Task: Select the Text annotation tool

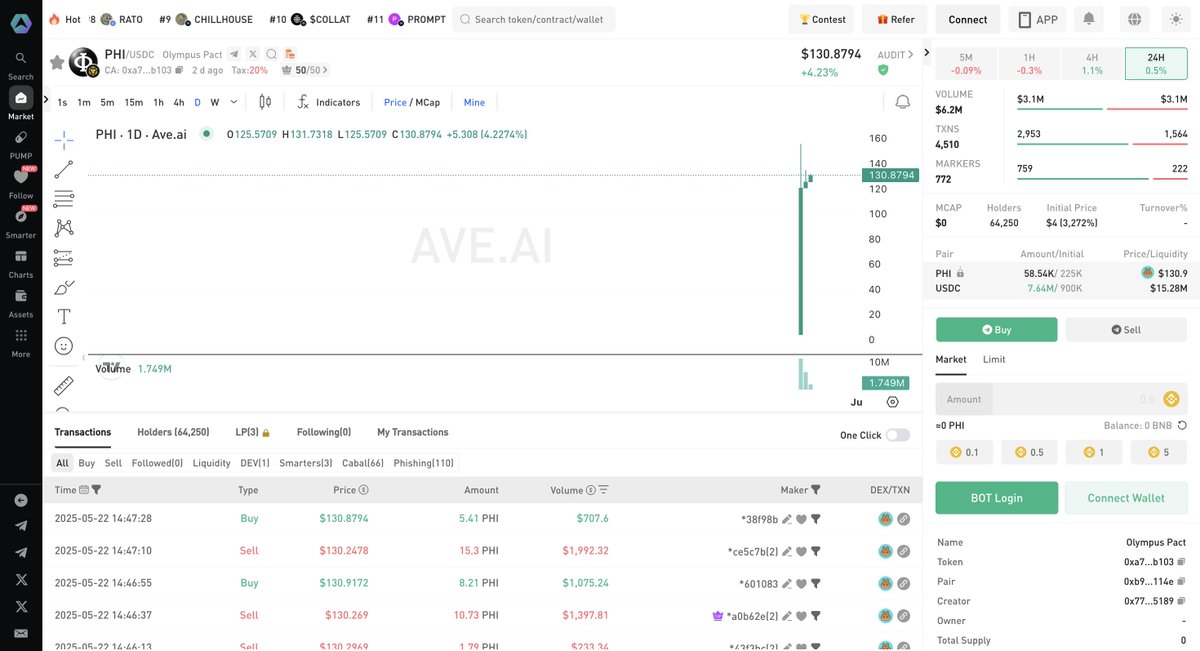Action: tap(63, 316)
